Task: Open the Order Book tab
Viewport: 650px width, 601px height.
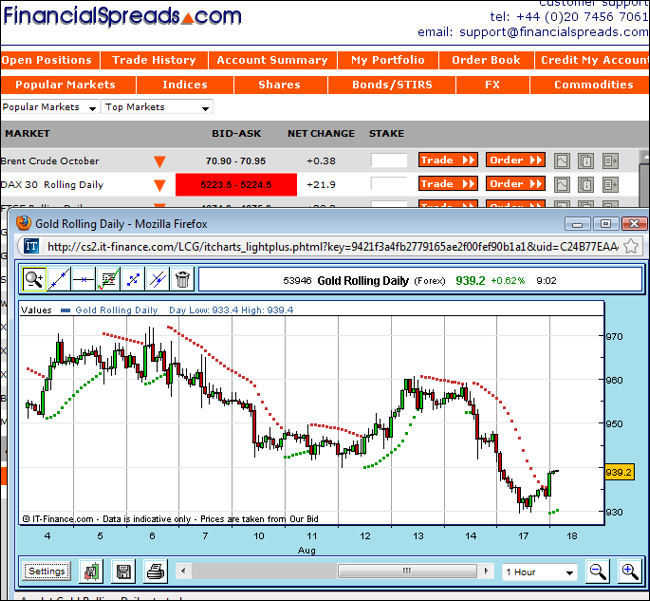Action: pos(486,60)
